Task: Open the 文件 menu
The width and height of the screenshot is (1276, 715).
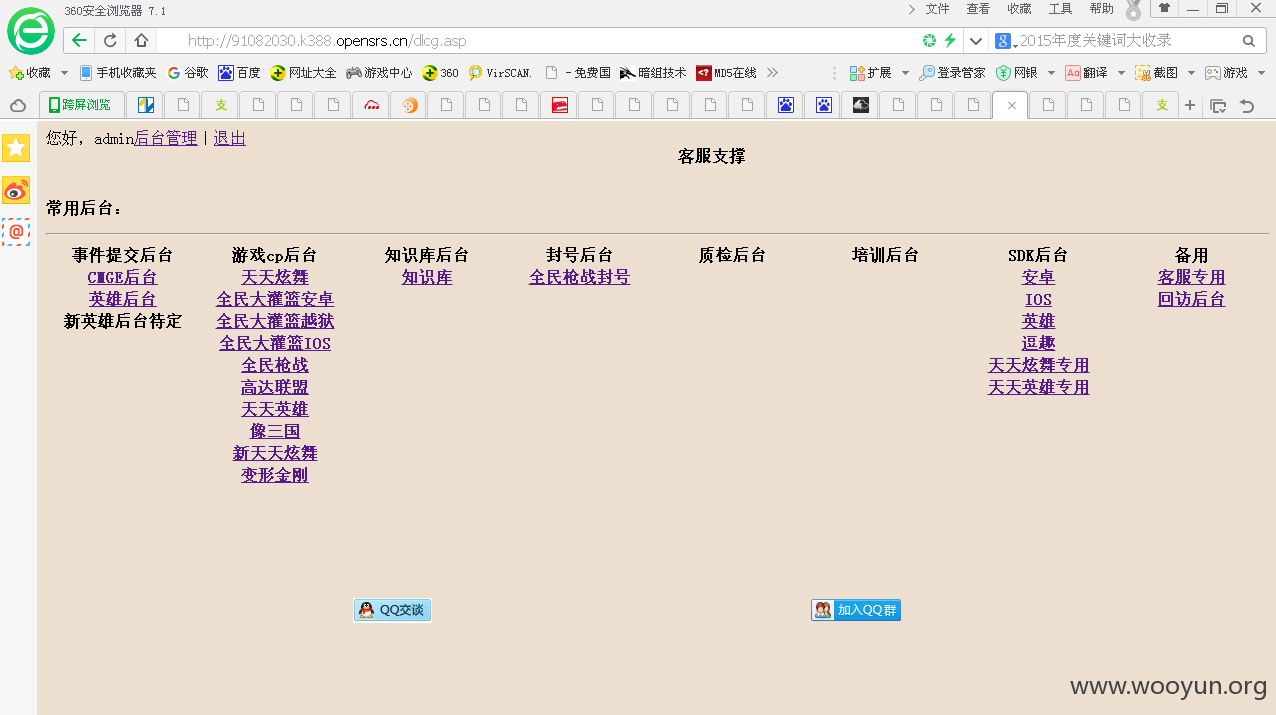Action: coord(937,9)
